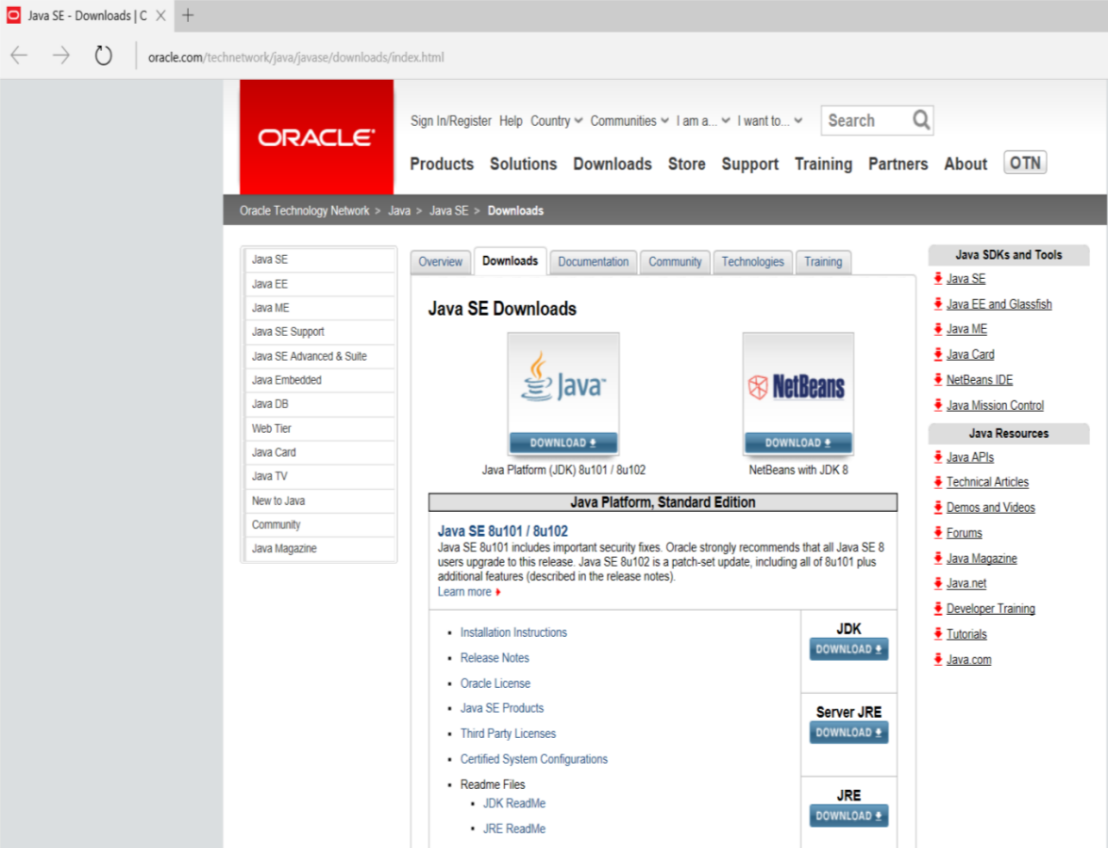Open the Partners menu
1108x848 pixels.
point(898,164)
